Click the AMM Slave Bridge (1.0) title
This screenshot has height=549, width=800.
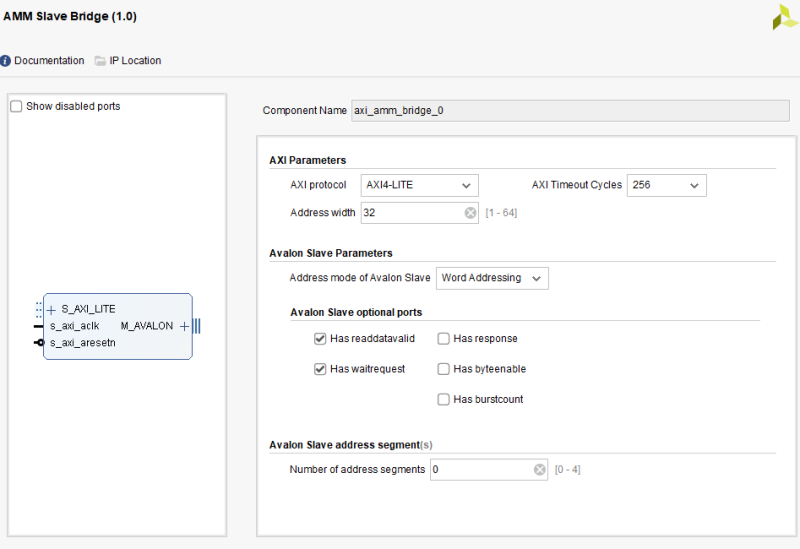pyautogui.click(x=70, y=16)
